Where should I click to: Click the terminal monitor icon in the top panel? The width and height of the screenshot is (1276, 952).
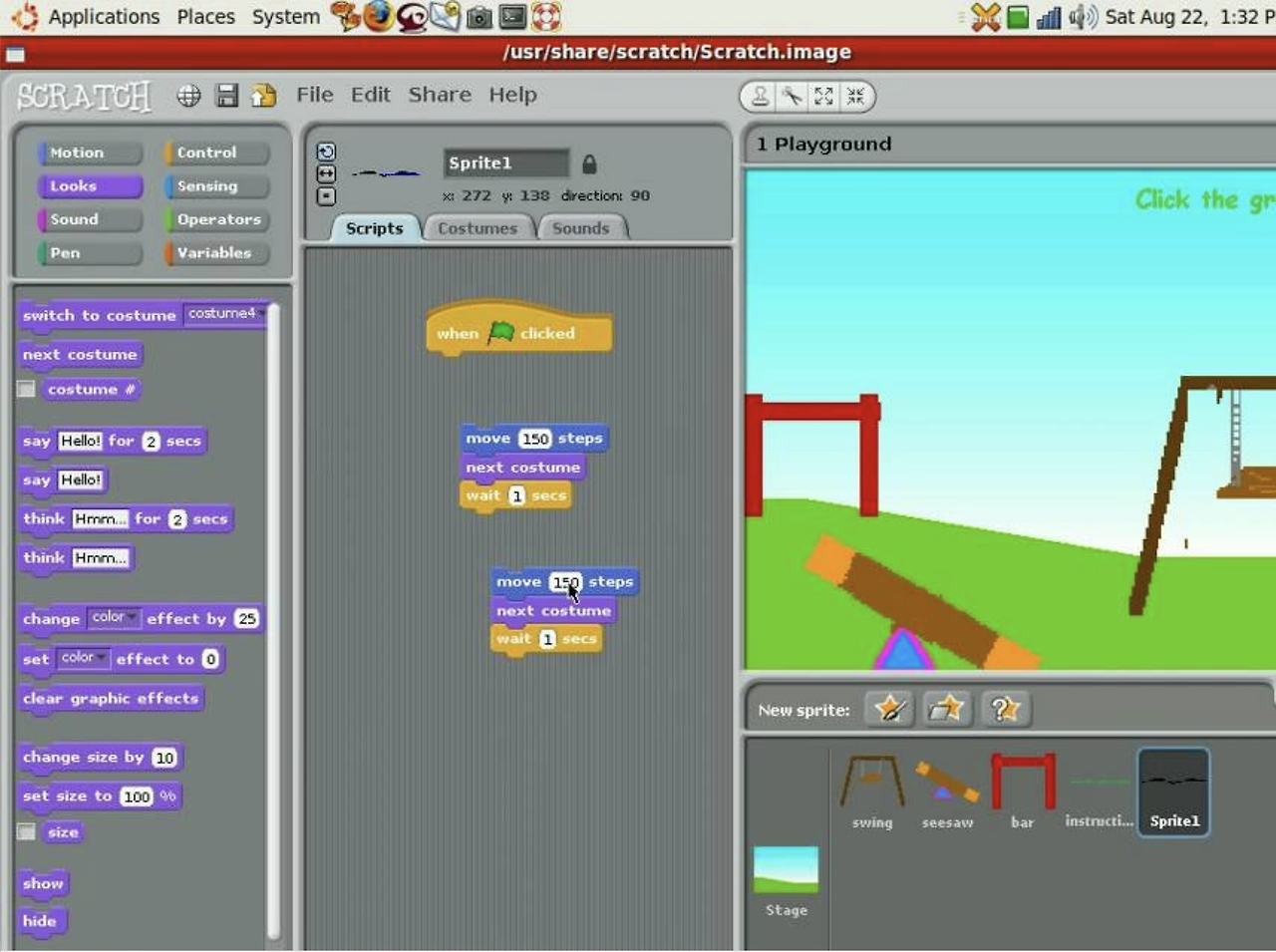512,16
